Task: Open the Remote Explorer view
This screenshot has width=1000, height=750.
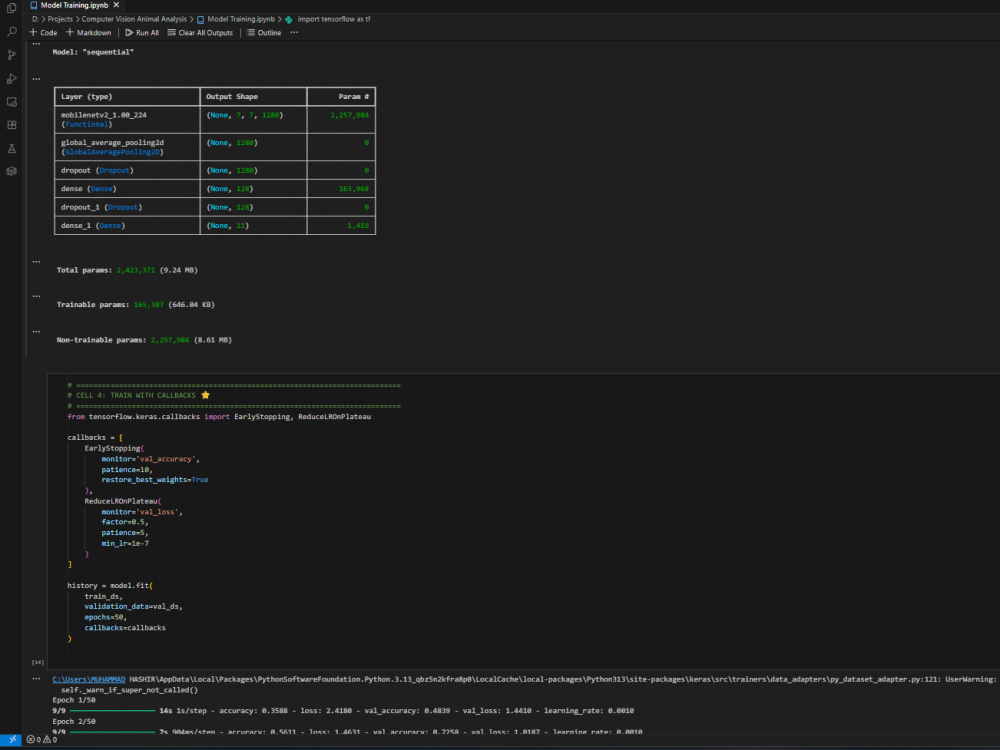Action: (11, 102)
